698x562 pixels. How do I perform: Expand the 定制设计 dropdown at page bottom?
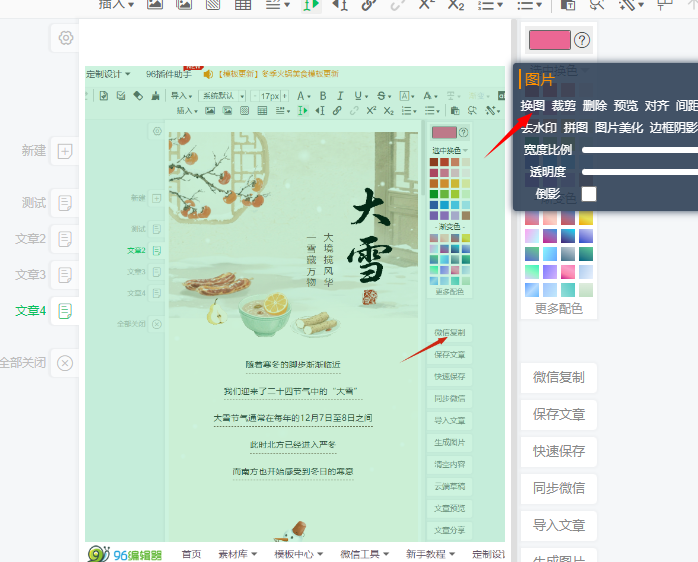pos(488,554)
